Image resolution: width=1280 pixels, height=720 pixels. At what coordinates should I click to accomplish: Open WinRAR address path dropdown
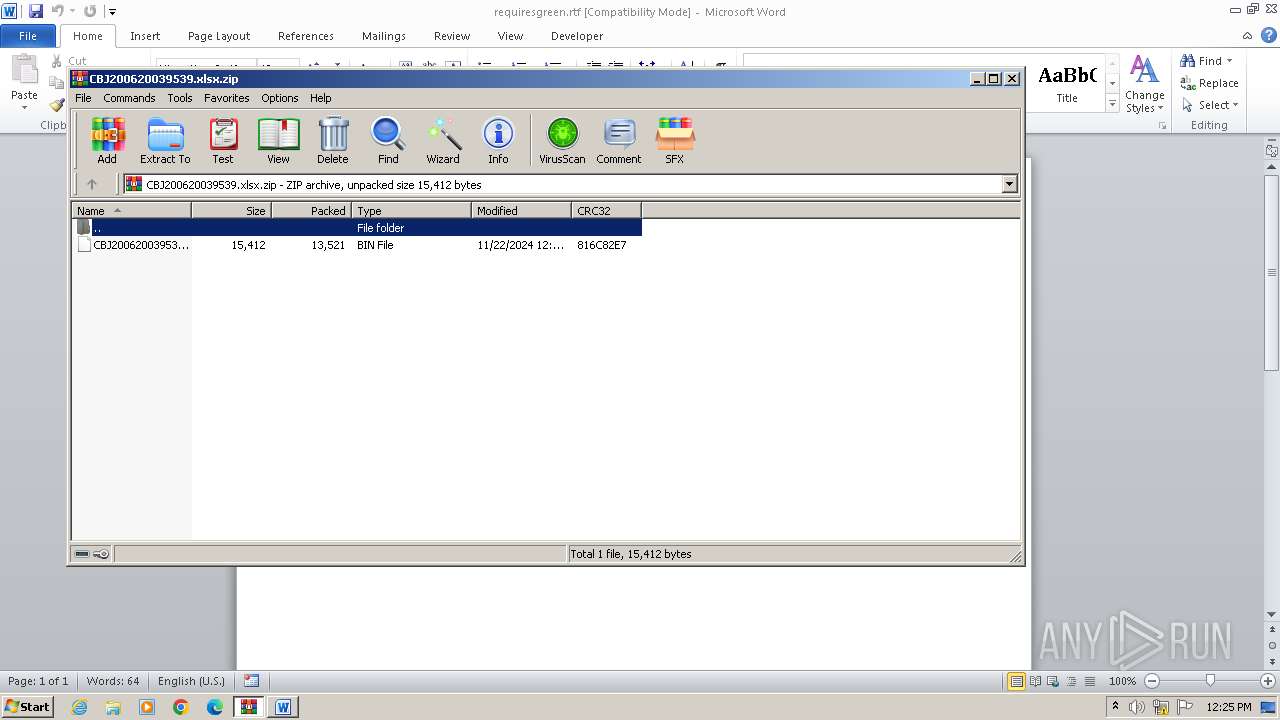point(1009,184)
